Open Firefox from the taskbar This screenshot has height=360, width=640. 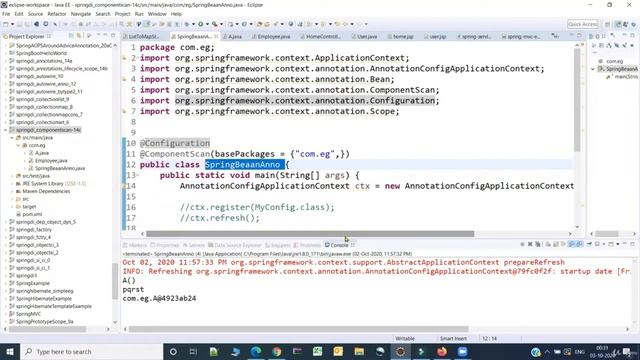442,351
